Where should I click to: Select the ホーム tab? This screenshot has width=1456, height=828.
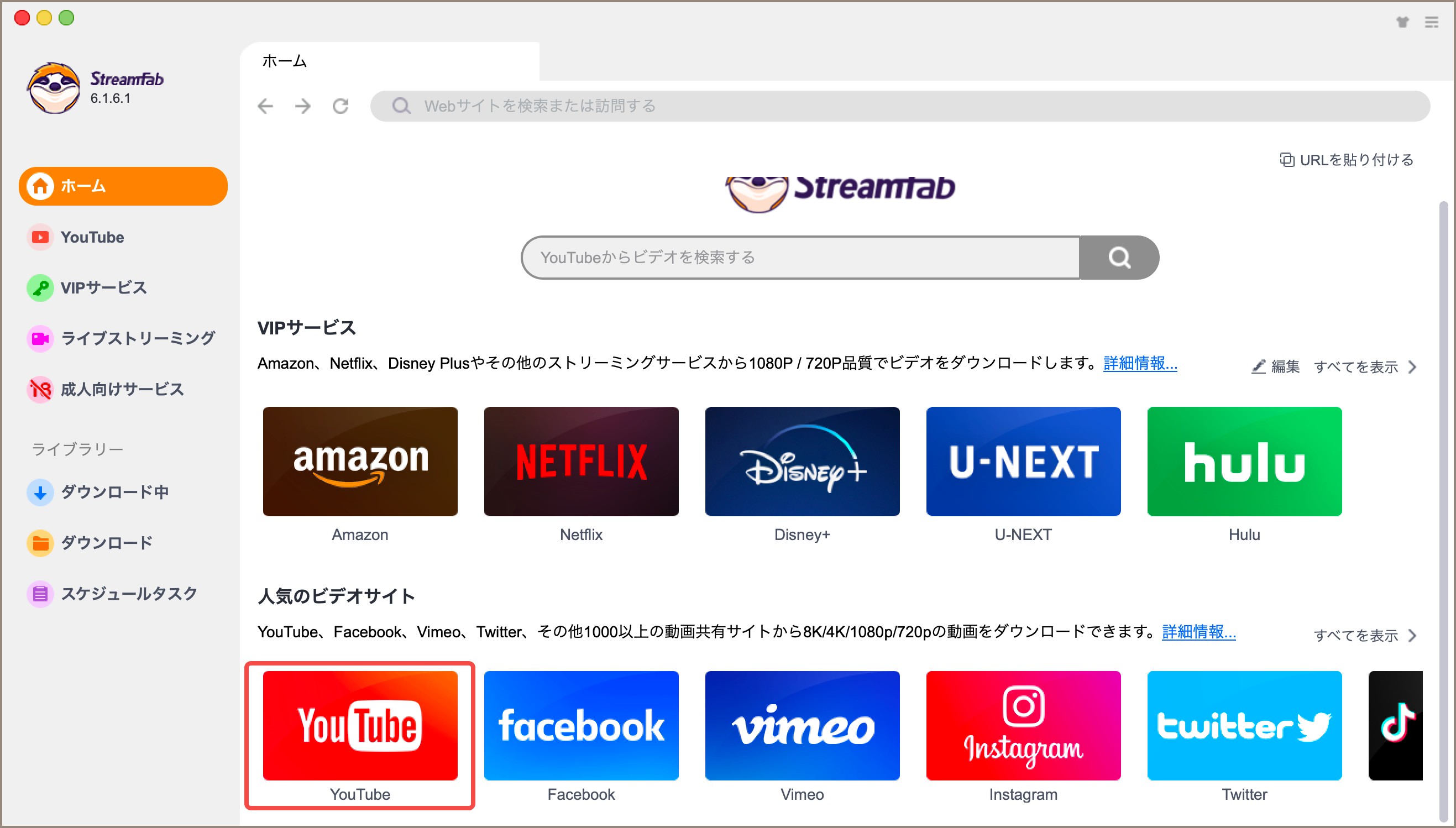[390, 61]
